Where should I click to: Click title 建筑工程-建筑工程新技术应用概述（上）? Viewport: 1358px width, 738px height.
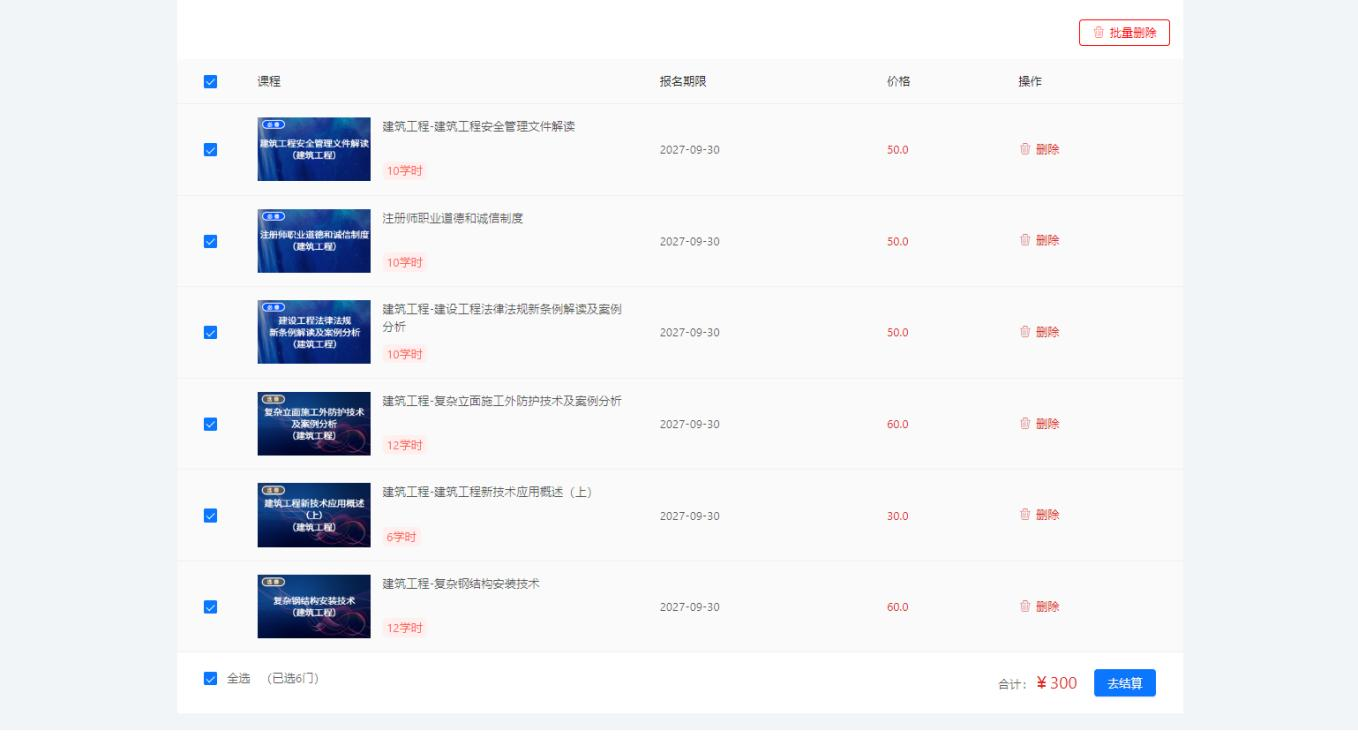[x=488, y=492]
